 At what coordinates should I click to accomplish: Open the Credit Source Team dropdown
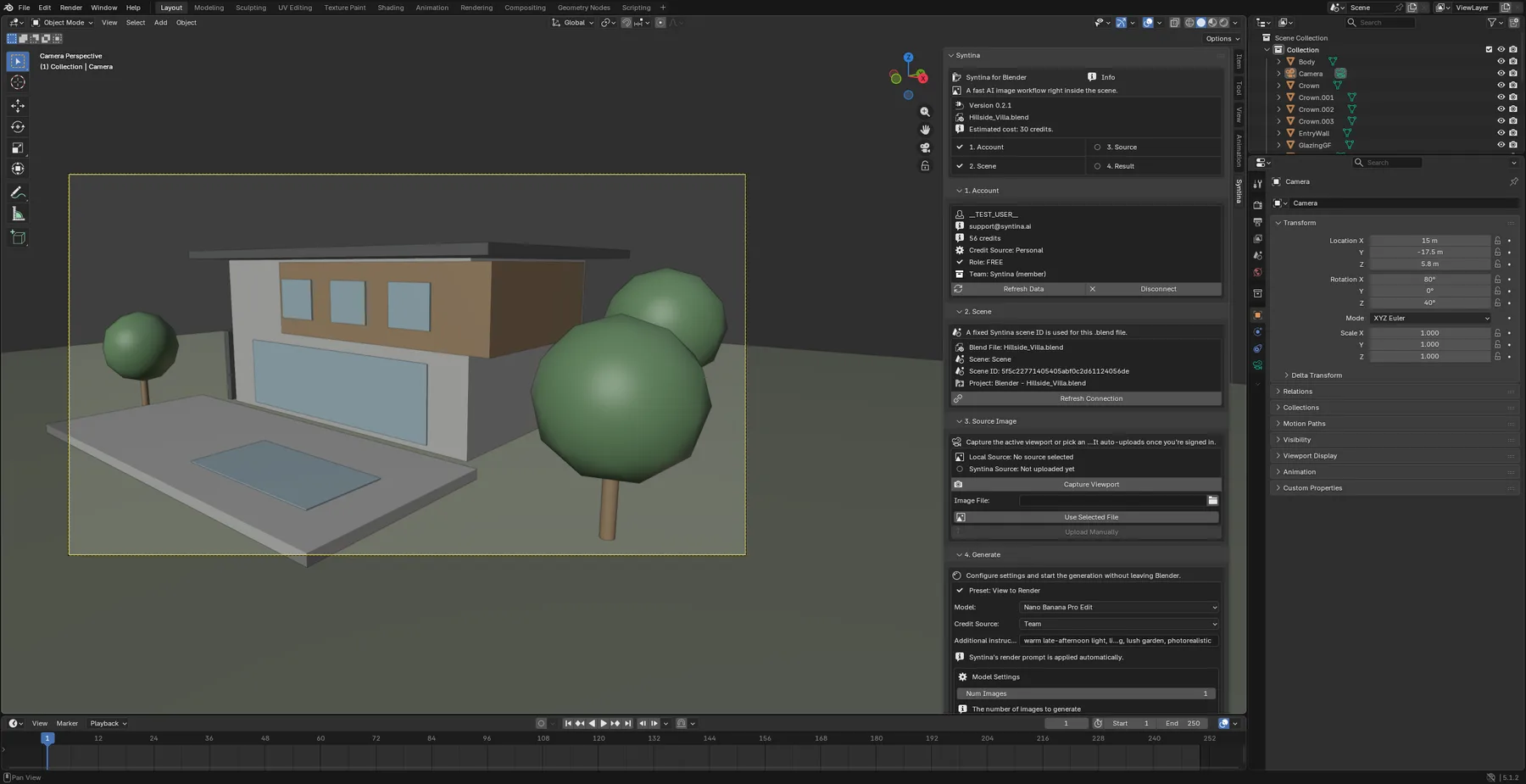[1119, 624]
